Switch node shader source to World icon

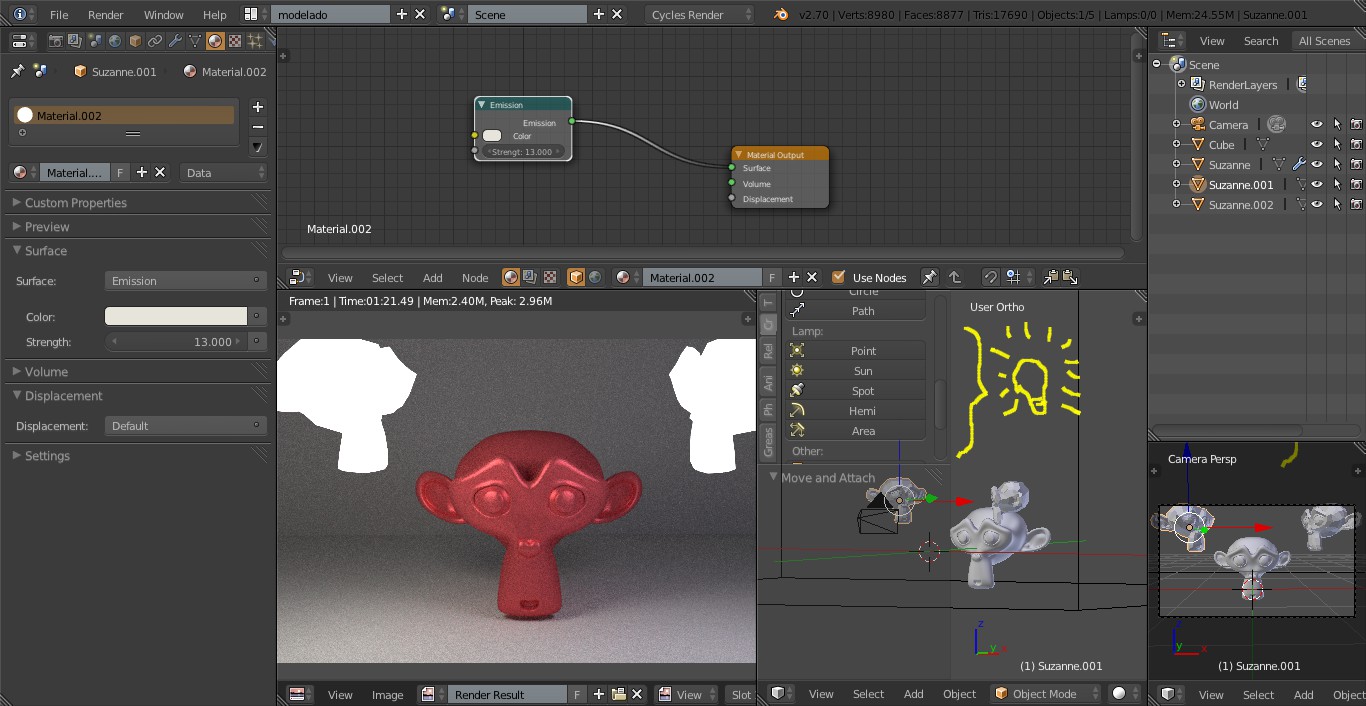(595, 277)
